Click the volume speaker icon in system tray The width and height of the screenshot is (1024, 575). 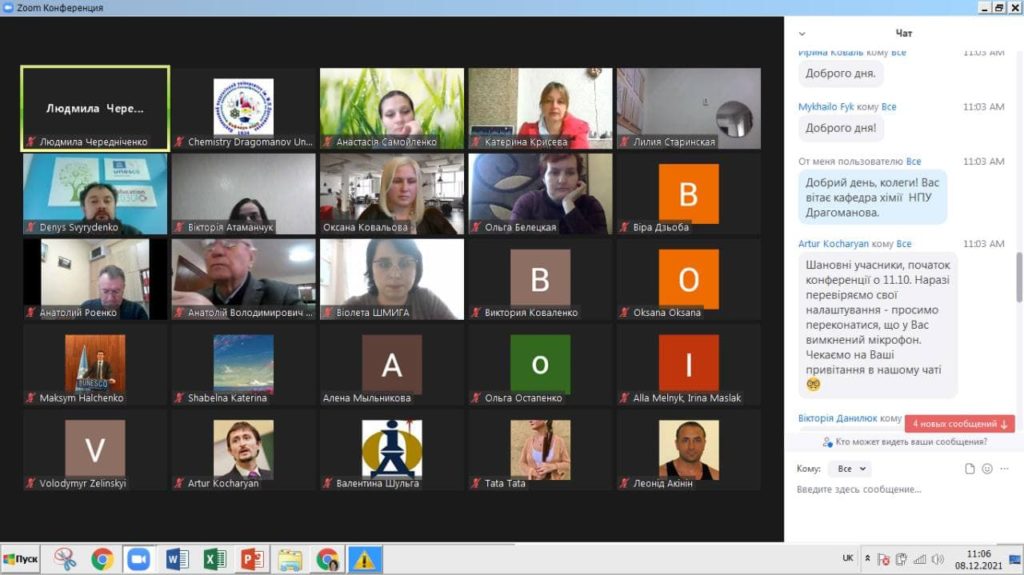pos(937,559)
